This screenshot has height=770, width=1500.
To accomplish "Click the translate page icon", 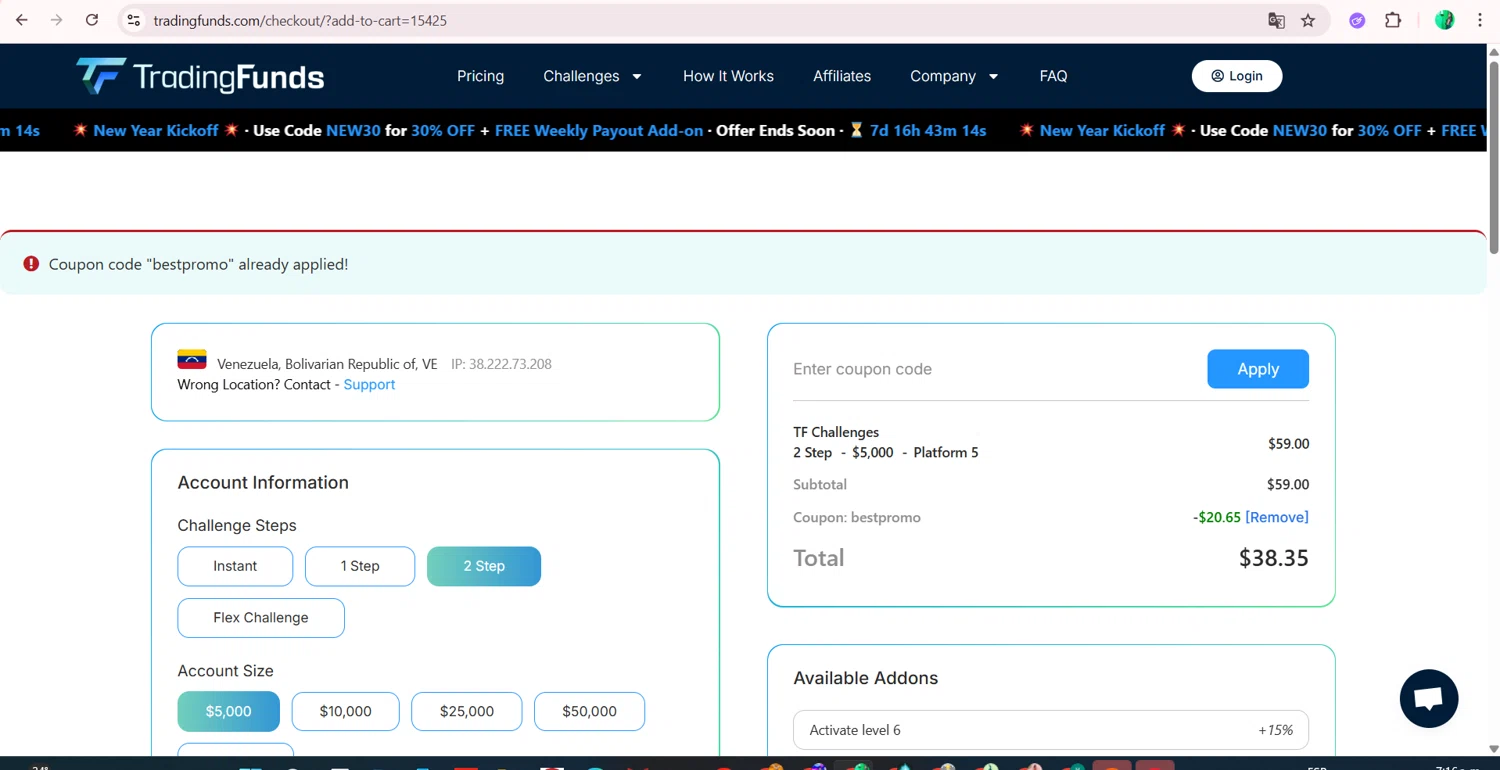I will click(1276, 20).
